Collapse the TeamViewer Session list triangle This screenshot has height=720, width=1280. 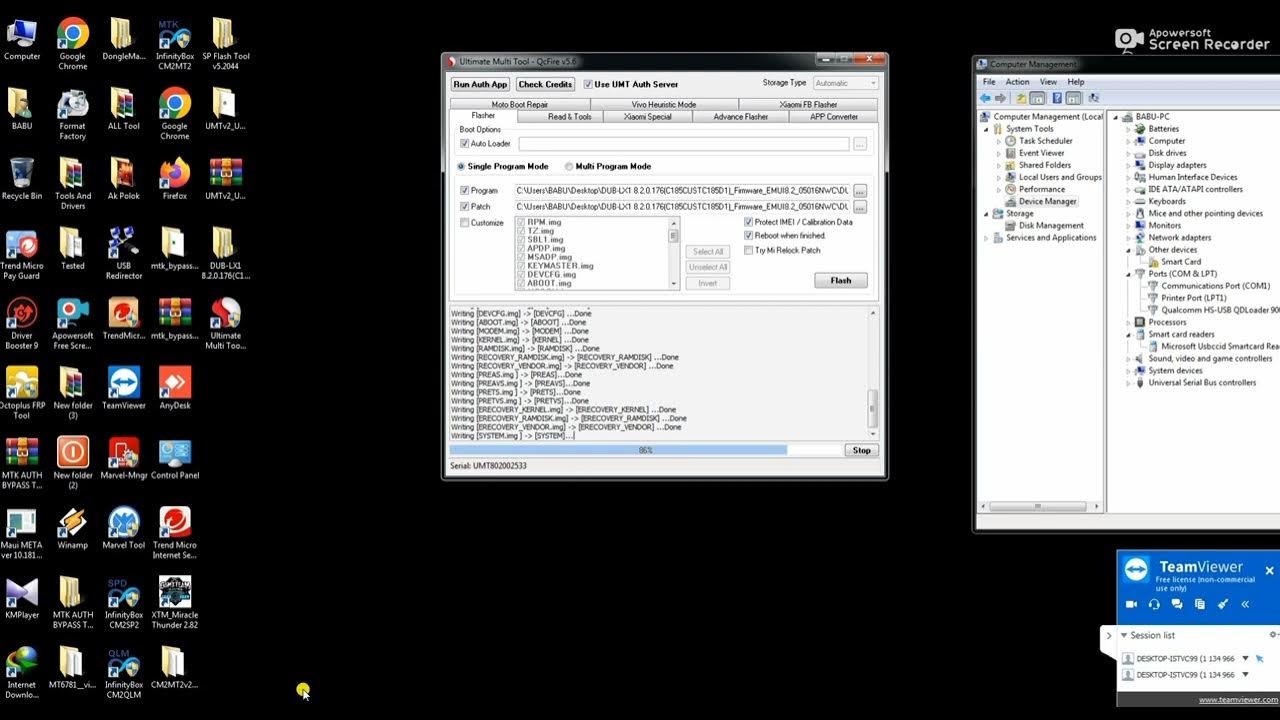click(1124, 635)
